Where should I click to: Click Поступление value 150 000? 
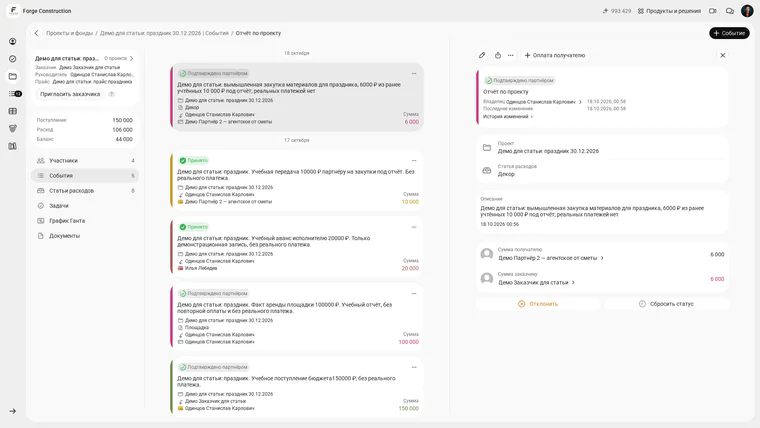click(122, 120)
